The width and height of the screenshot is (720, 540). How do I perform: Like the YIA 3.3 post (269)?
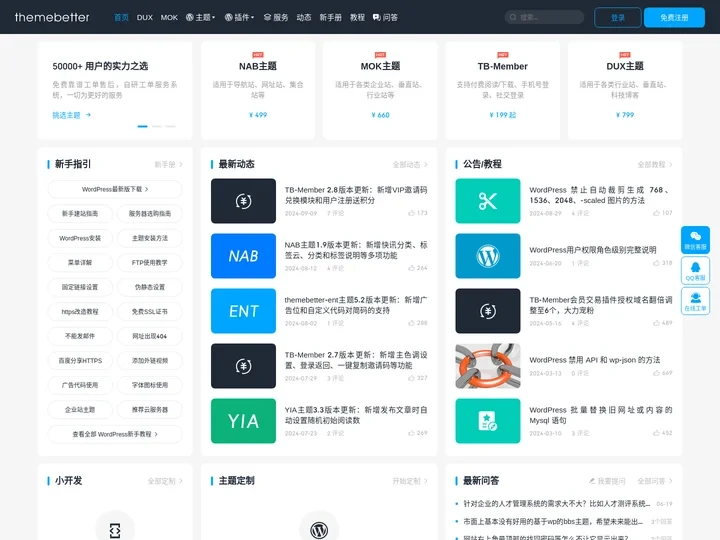click(x=417, y=433)
